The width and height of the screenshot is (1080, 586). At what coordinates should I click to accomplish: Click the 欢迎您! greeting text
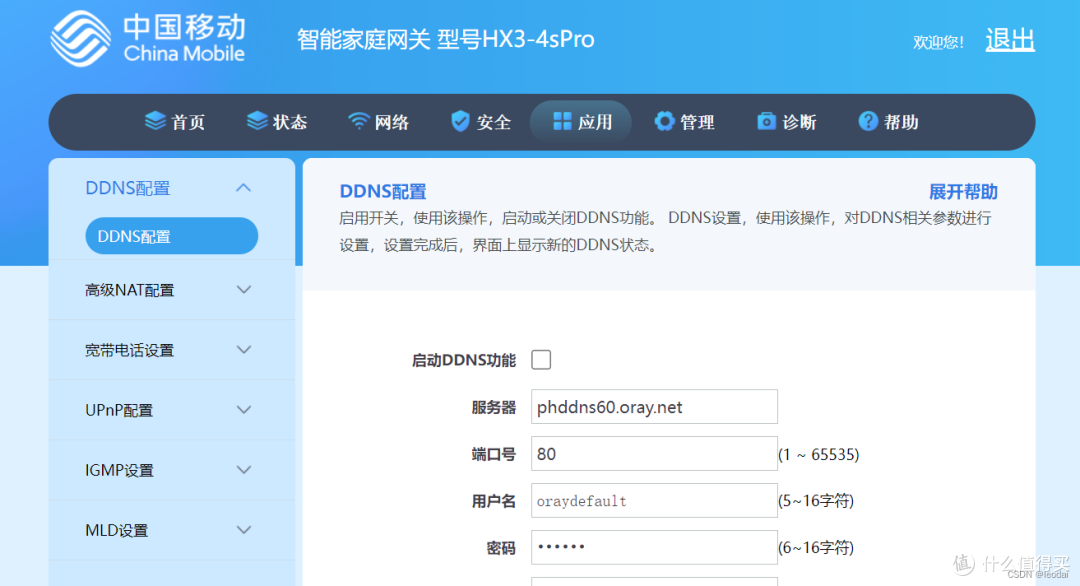point(938,42)
